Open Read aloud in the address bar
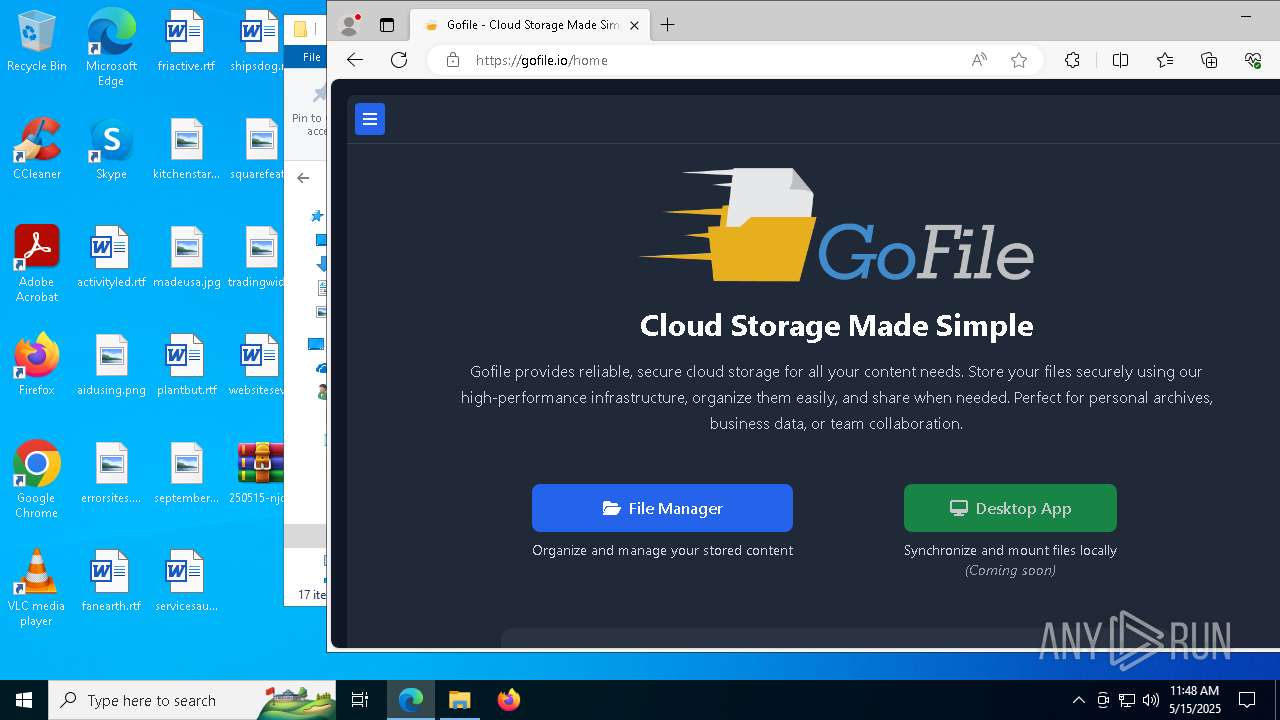This screenshot has height=720, width=1280. (979, 60)
